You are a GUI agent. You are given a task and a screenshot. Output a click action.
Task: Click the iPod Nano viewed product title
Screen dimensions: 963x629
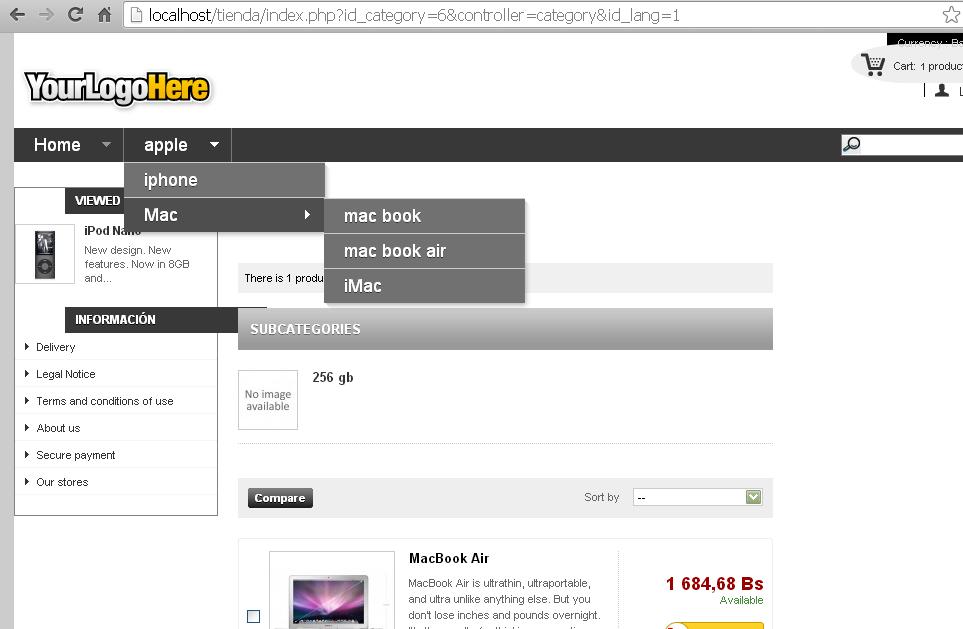coord(112,230)
